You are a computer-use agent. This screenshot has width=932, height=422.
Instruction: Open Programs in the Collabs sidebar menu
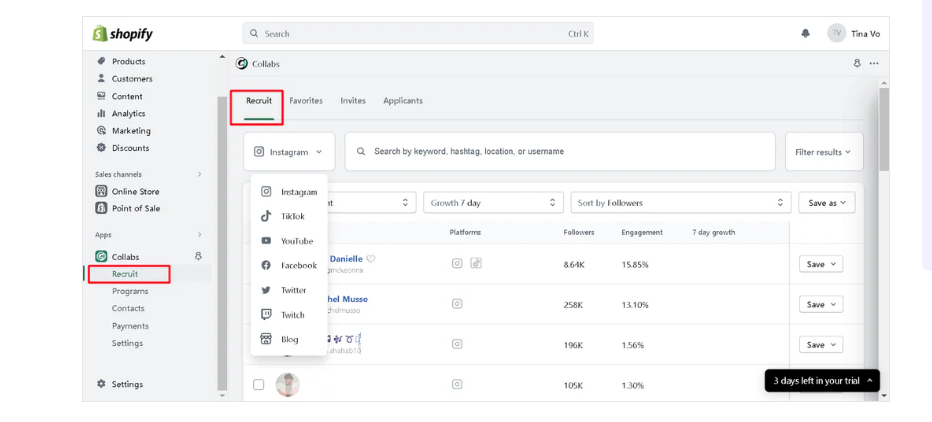(x=130, y=291)
